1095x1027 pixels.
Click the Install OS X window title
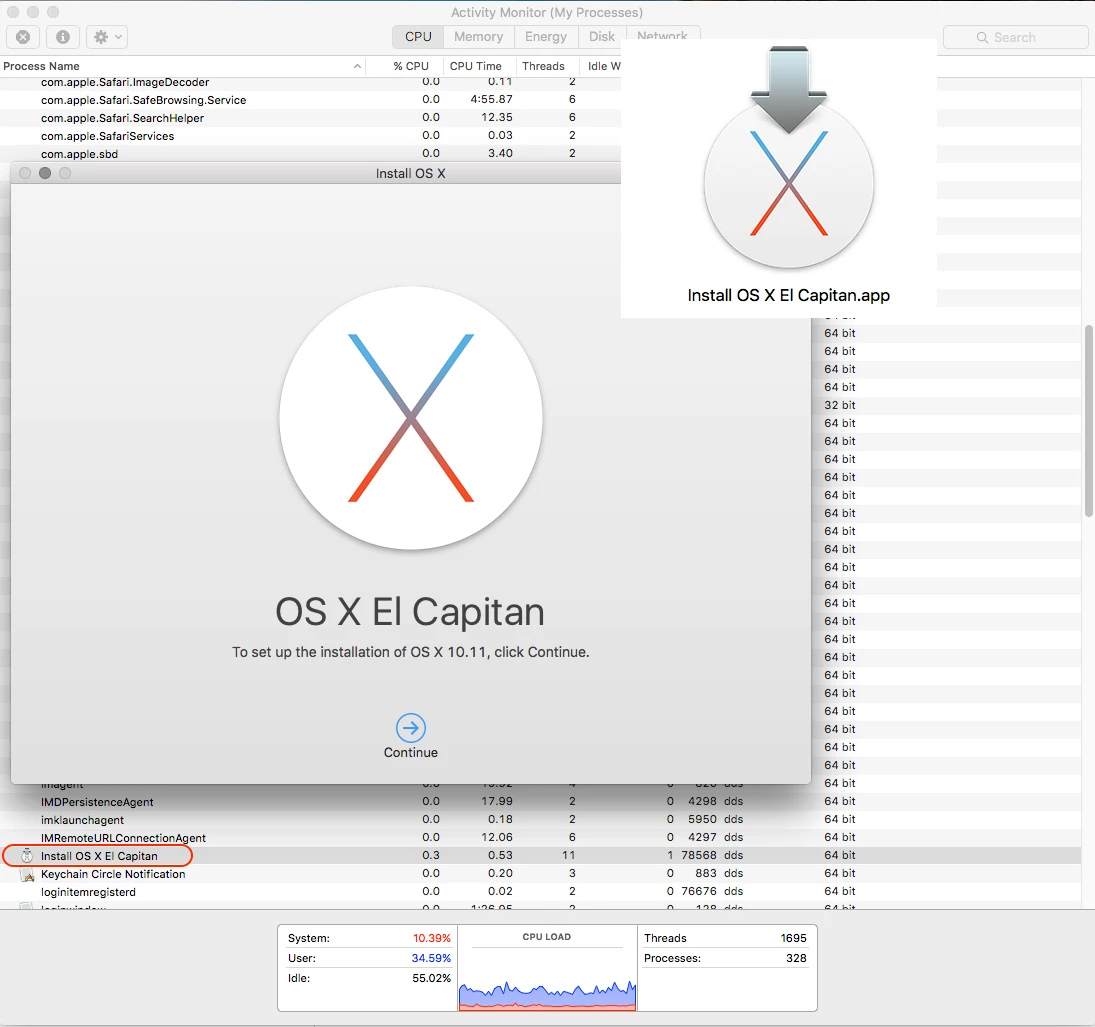coord(411,174)
